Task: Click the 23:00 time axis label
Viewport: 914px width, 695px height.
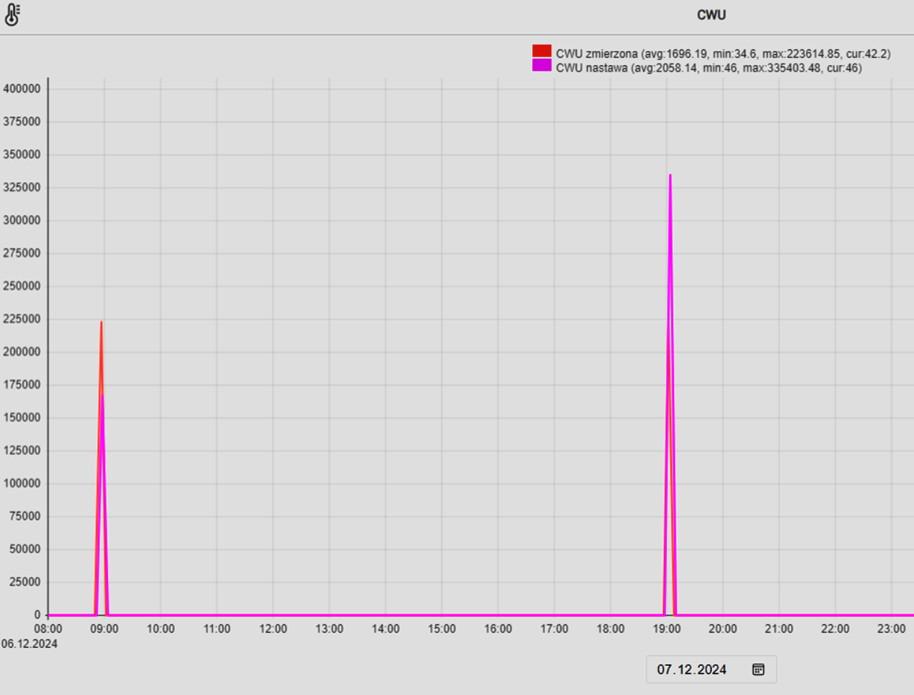Action: point(891,629)
